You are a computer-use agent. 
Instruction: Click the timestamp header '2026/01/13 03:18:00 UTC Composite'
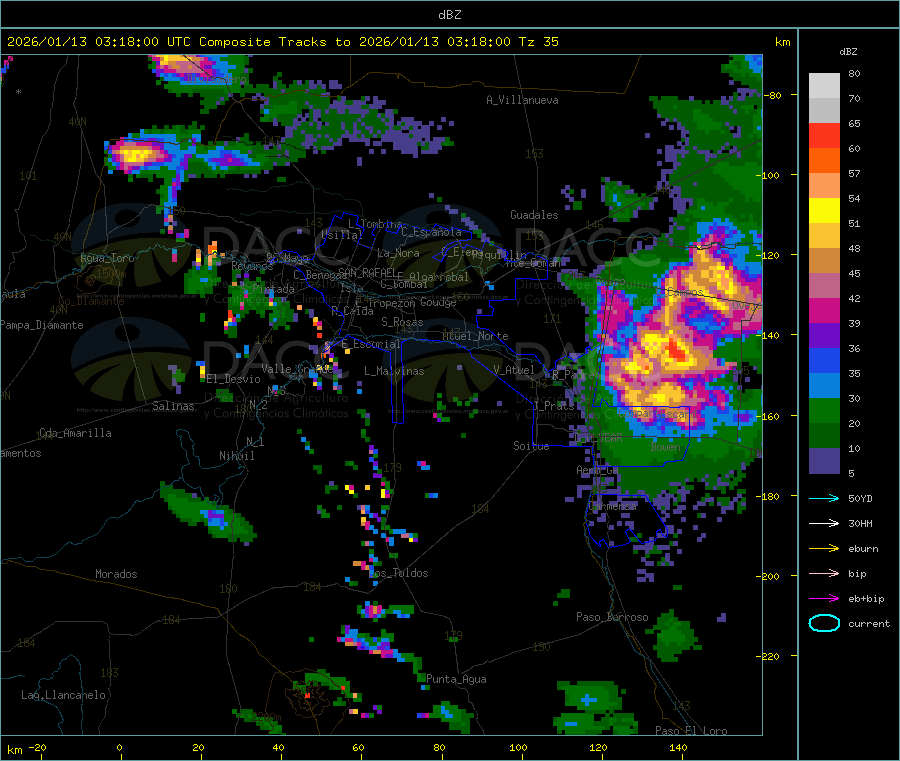(138, 42)
